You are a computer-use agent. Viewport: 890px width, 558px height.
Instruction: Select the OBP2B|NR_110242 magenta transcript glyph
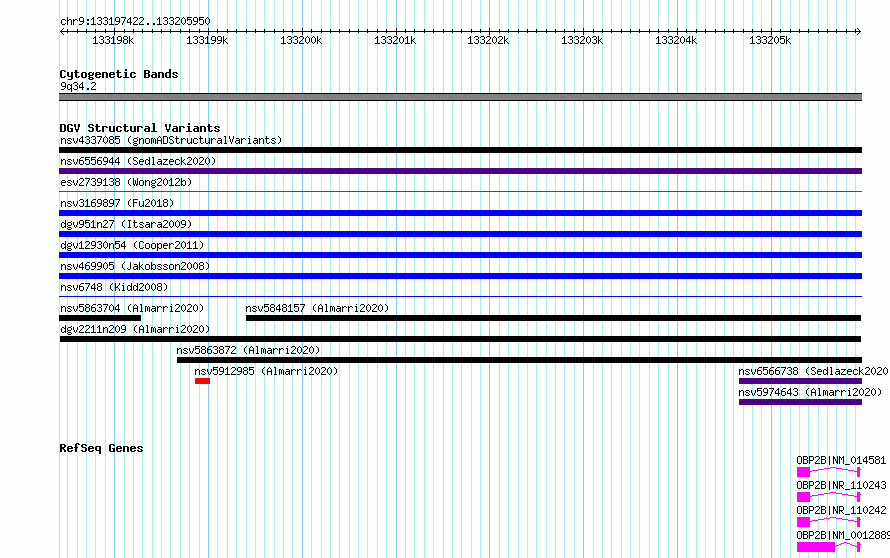[829, 522]
